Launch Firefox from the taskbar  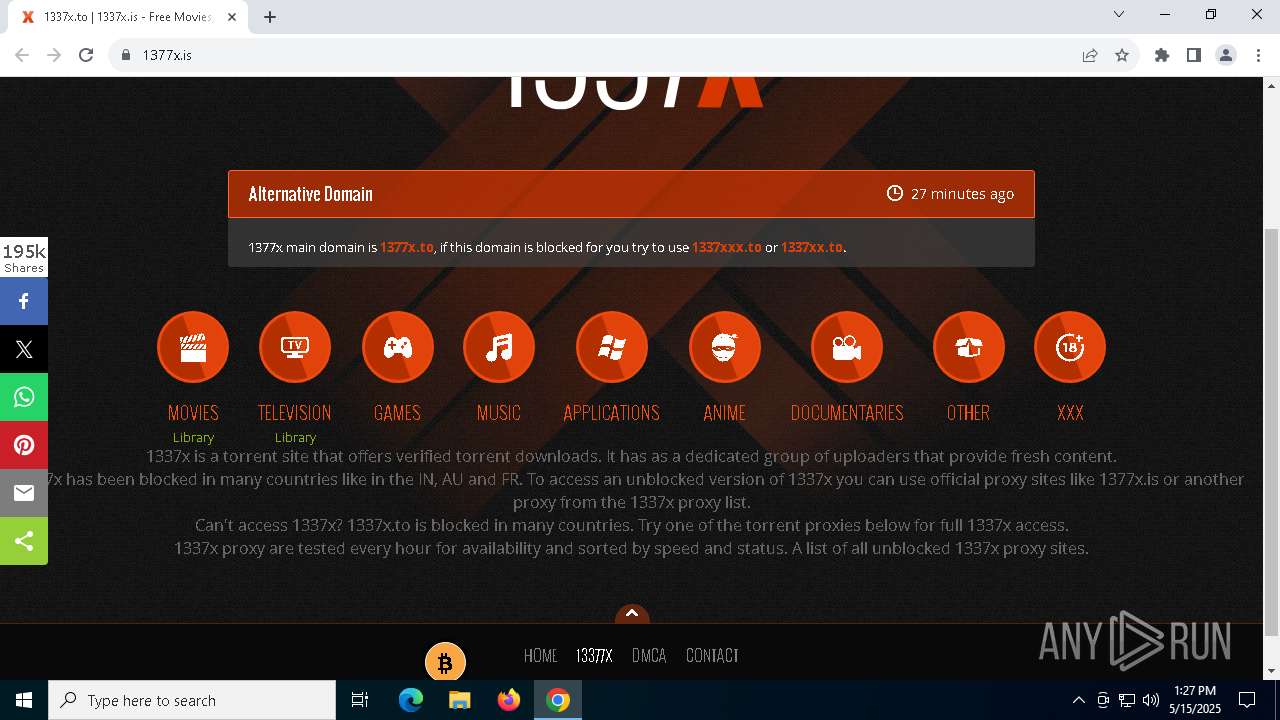tap(508, 700)
